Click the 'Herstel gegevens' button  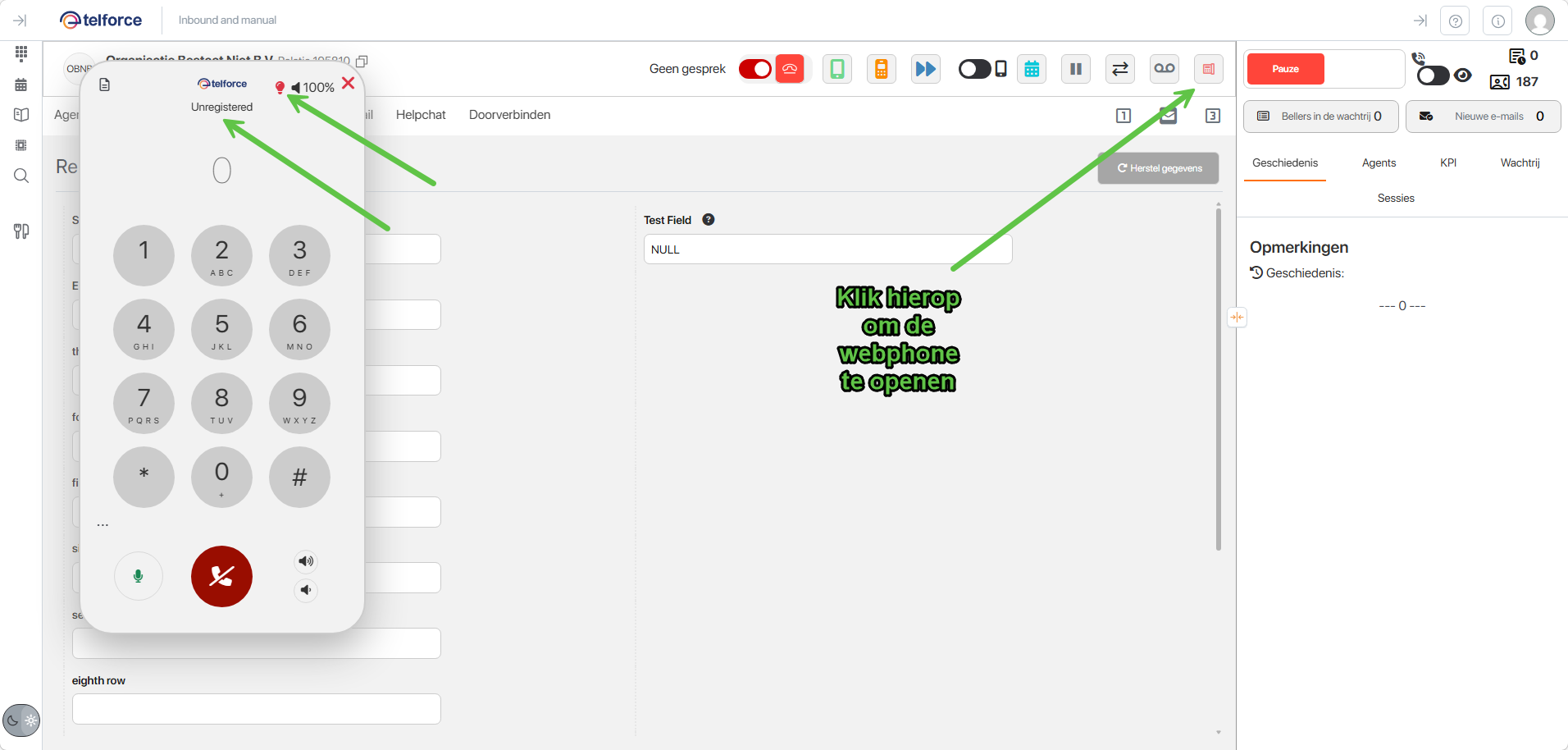[x=1158, y=168]
